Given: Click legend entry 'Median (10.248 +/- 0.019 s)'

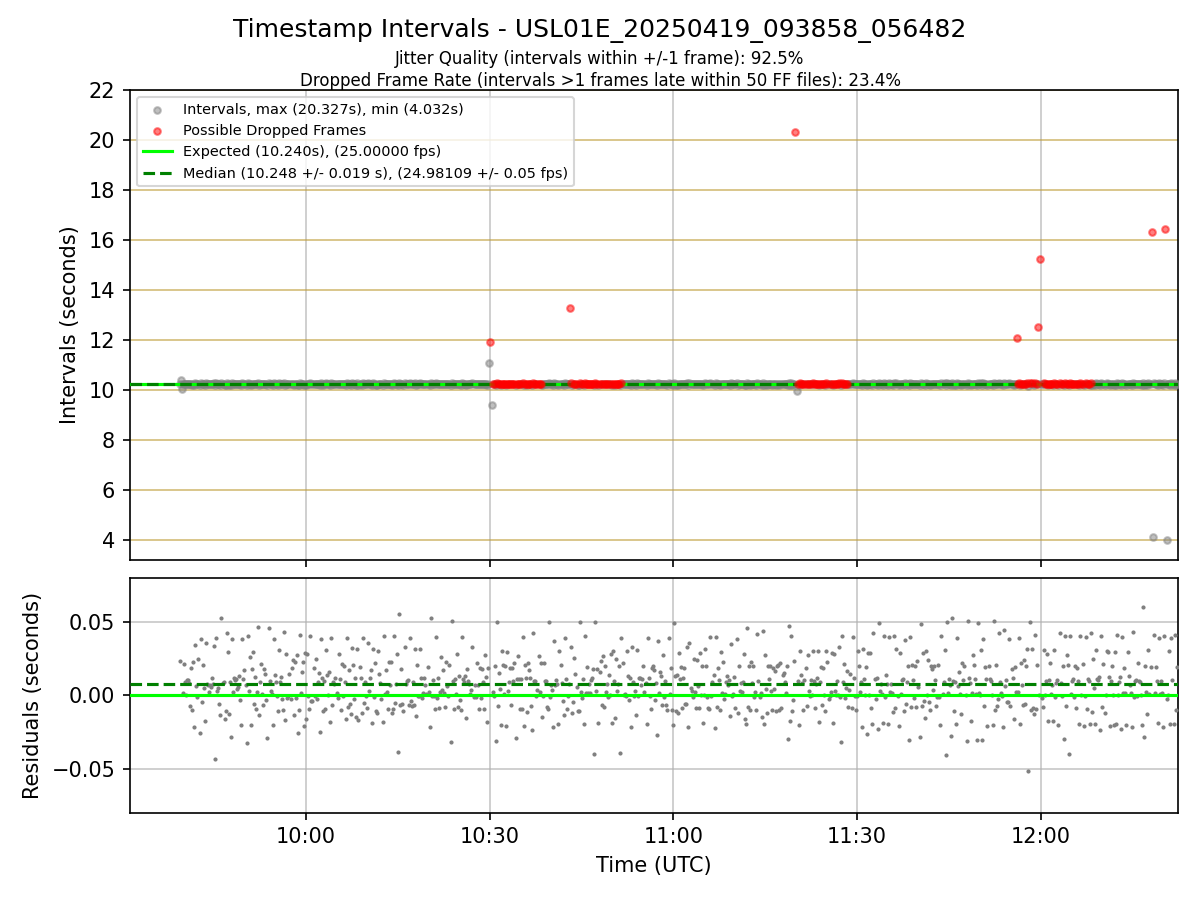Looking at the screenshot, I should pyautogui.click(x=375, y=173).
